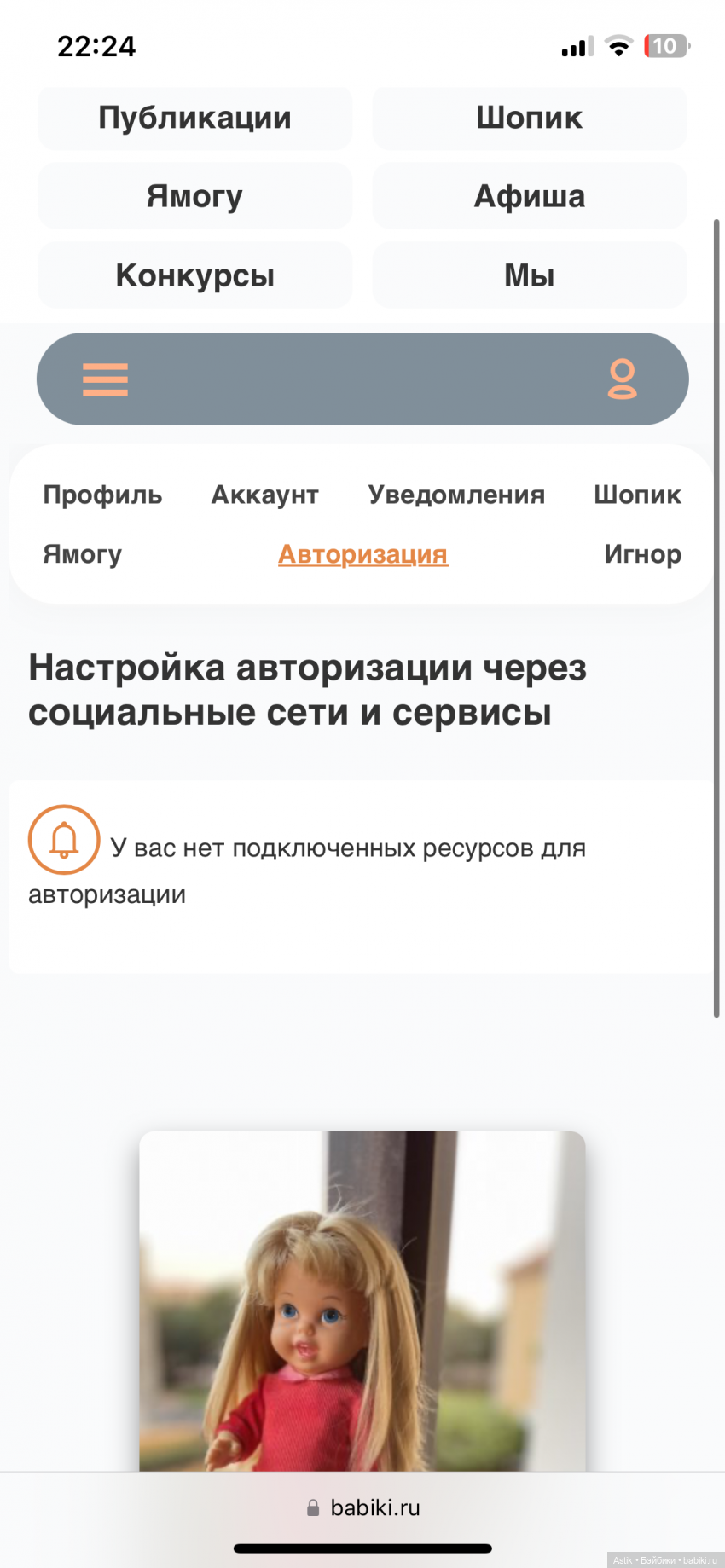The height and width of the screenshot is (1568, 725).
Task: Tap the bell notification icon
Action: pyautogui.click(x=64, y=840)
